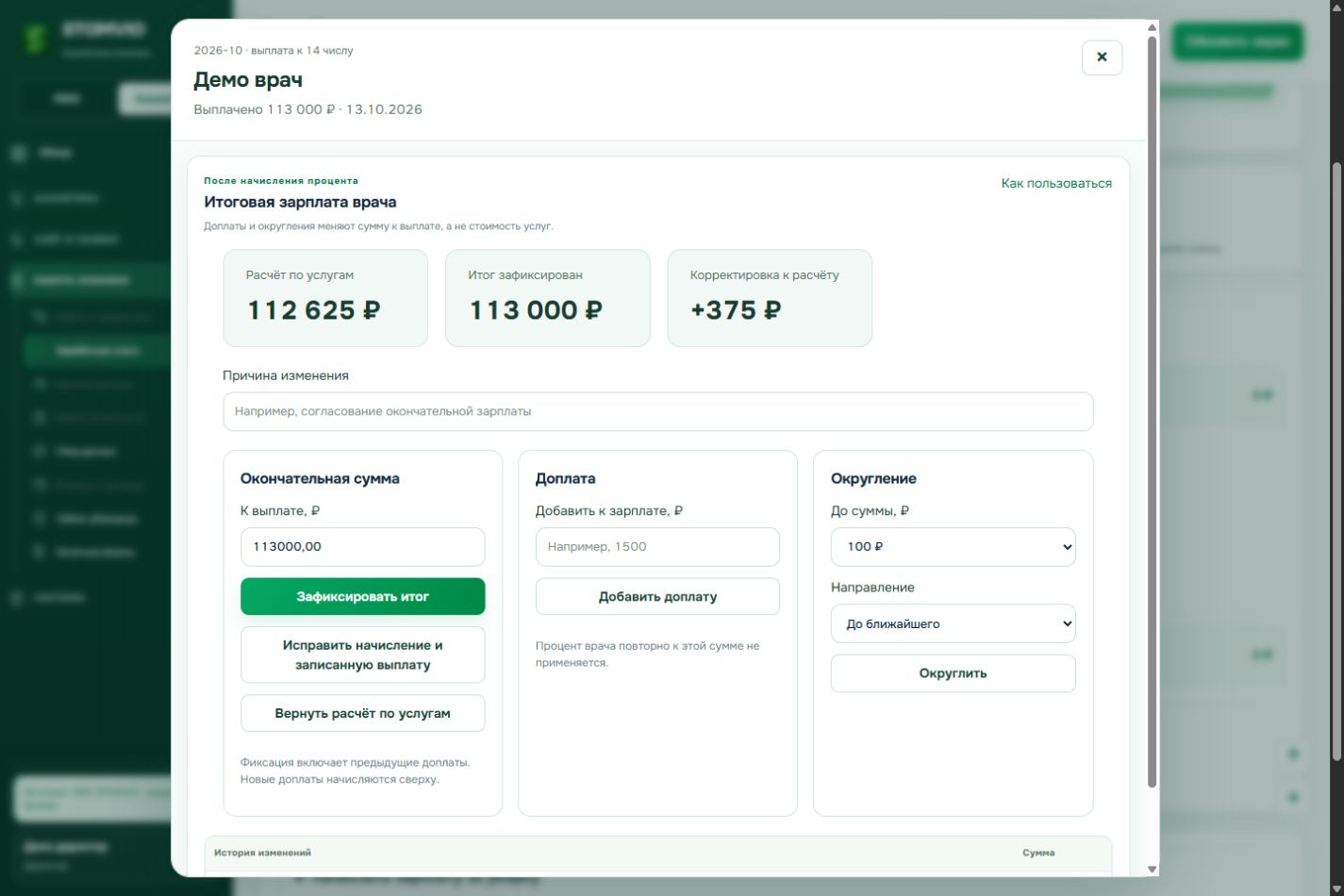Open the Направление dropdown
1344x896 pixels.
click(x=953, y=623)
